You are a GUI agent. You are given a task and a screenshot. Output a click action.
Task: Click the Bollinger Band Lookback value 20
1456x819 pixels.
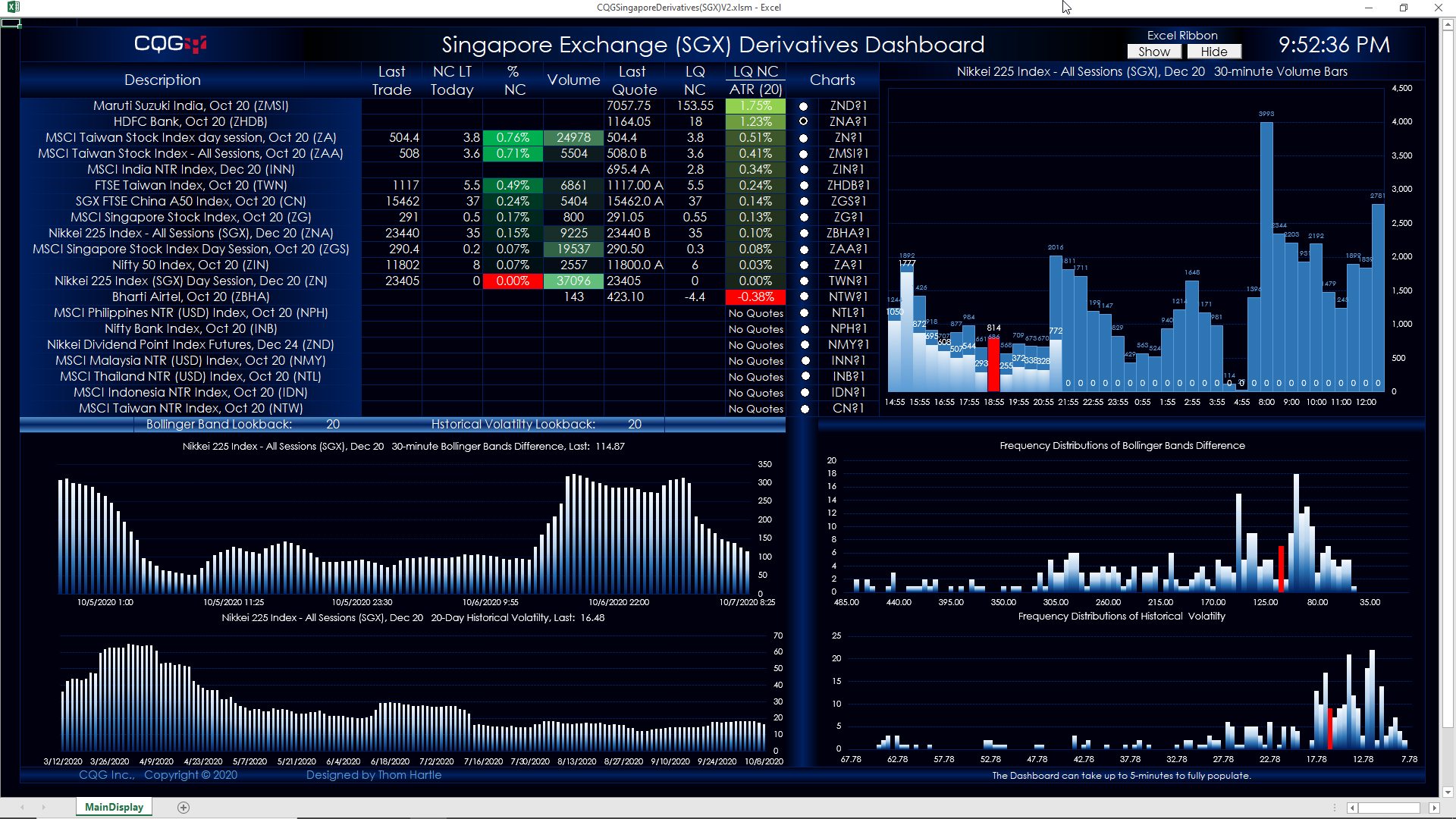333,425
